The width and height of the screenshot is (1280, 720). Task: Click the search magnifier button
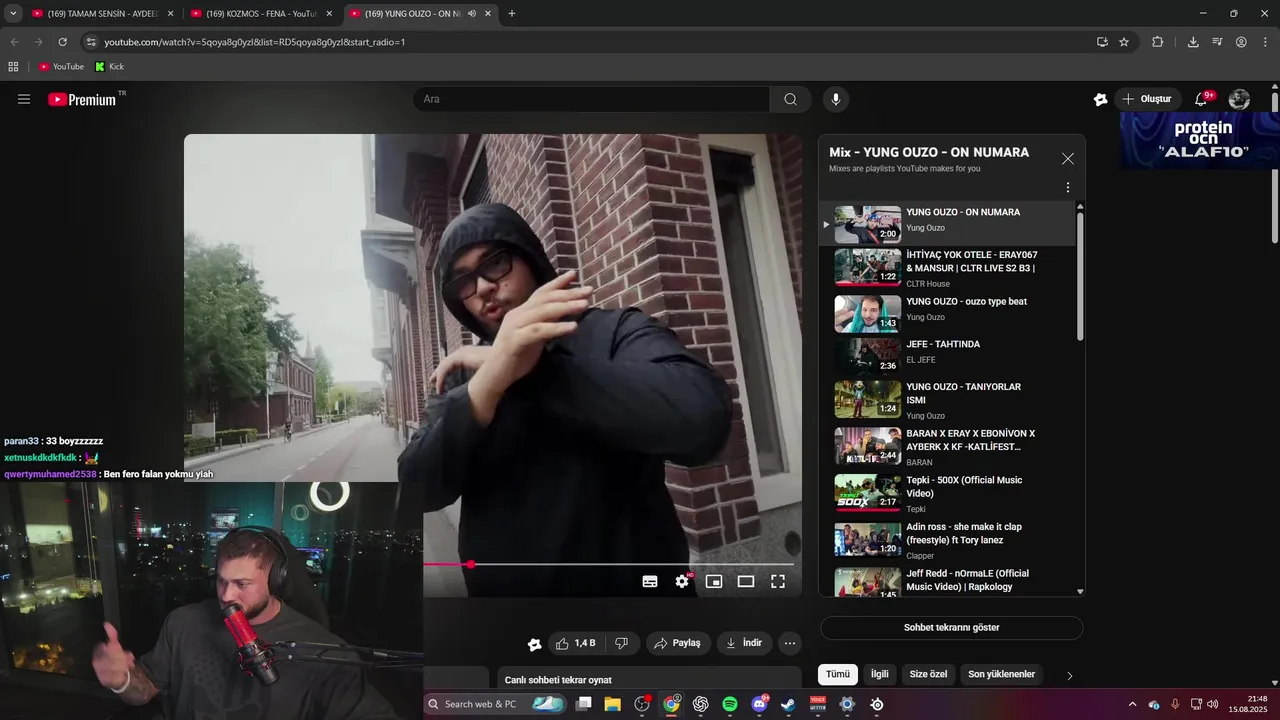790,99
